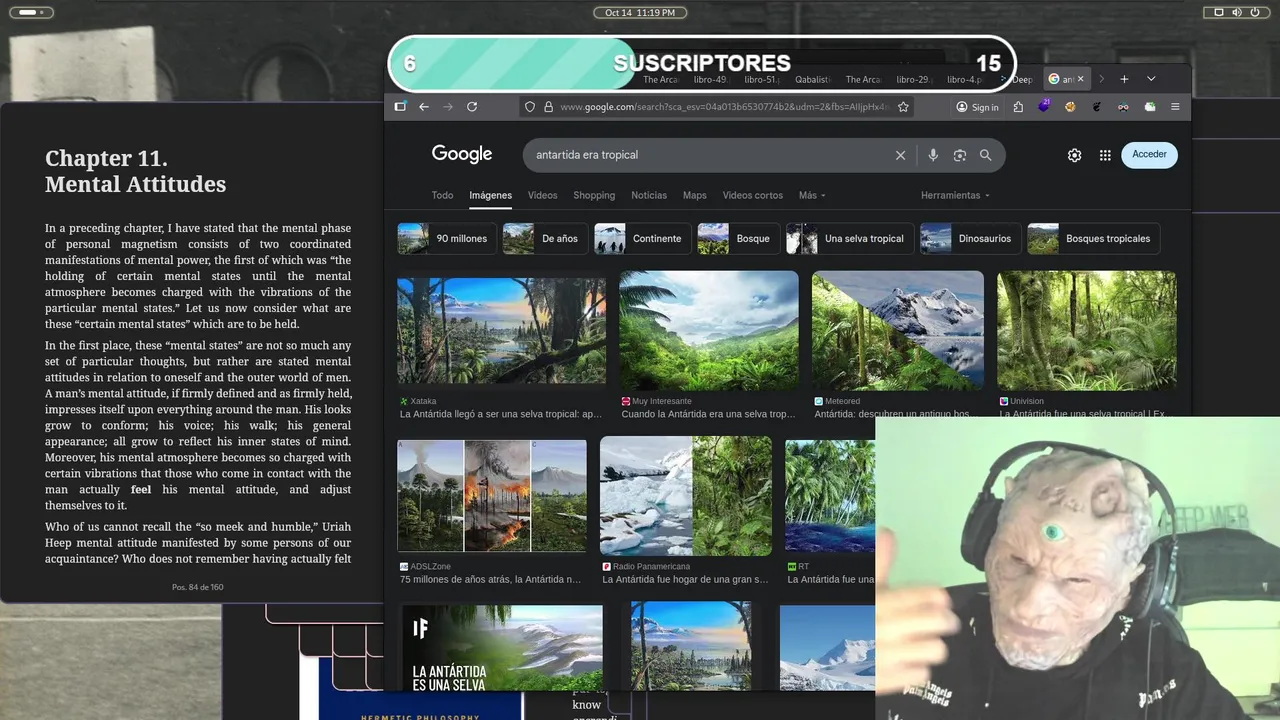The width and height of the screenshot is (1280, 720).
Task: Open the Firefox hamburger application menu
Action: click(x=1175, y=107)
